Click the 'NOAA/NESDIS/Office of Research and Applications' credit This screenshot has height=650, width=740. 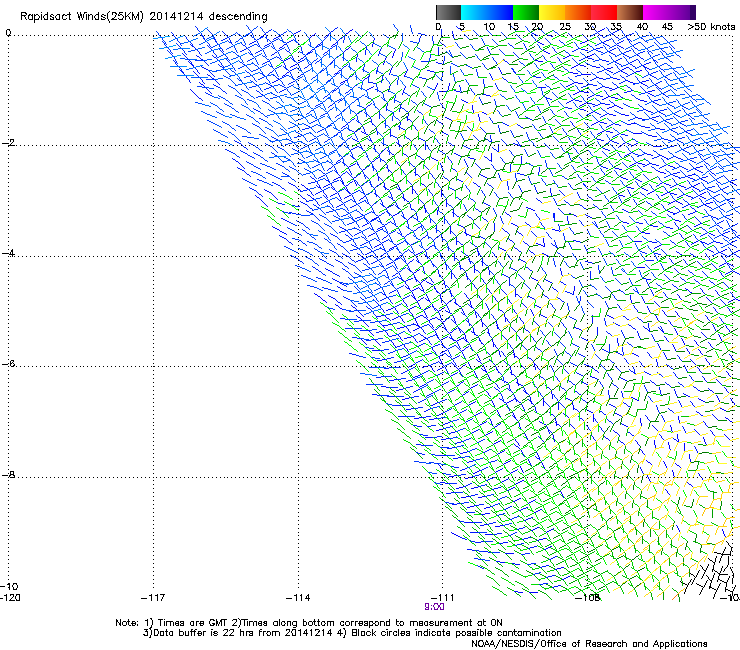click(589, 644)
